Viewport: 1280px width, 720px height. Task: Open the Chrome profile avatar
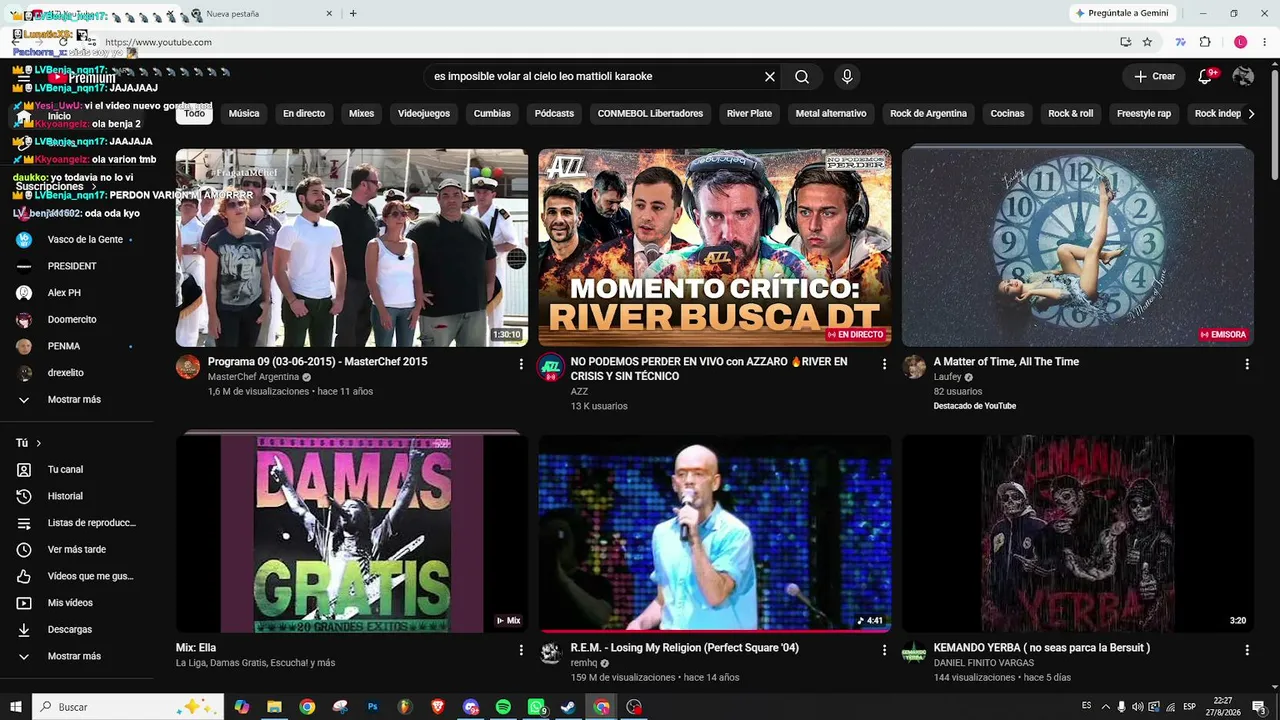1240,42
